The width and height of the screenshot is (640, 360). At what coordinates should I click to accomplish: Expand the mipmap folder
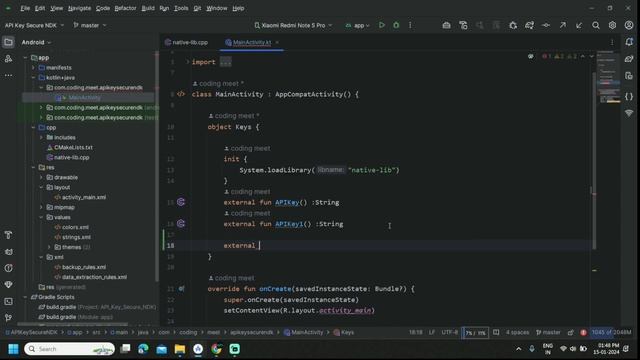coord(41,207)
